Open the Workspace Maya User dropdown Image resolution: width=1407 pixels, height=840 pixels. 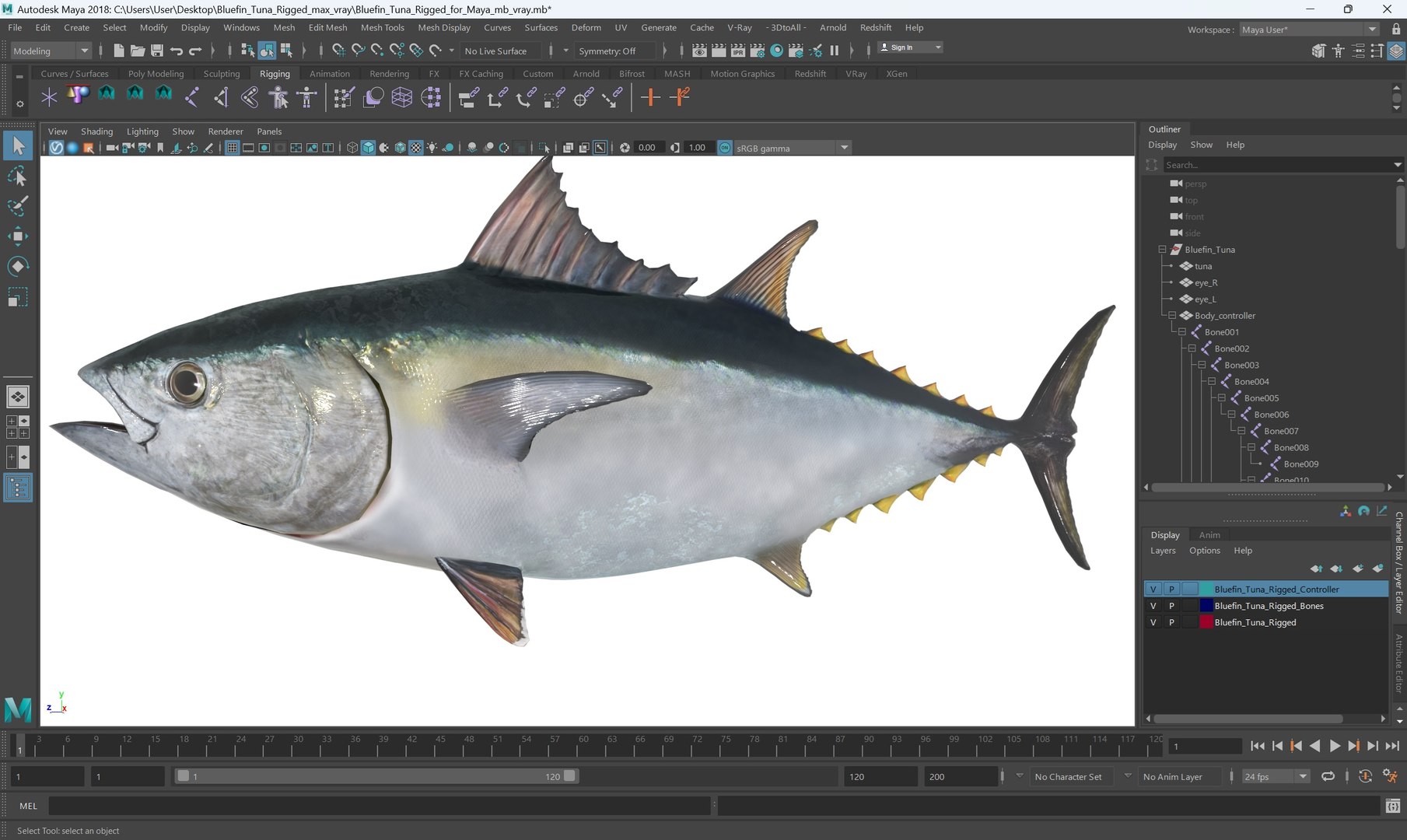pyautogui.click(x=1309, y=30)
